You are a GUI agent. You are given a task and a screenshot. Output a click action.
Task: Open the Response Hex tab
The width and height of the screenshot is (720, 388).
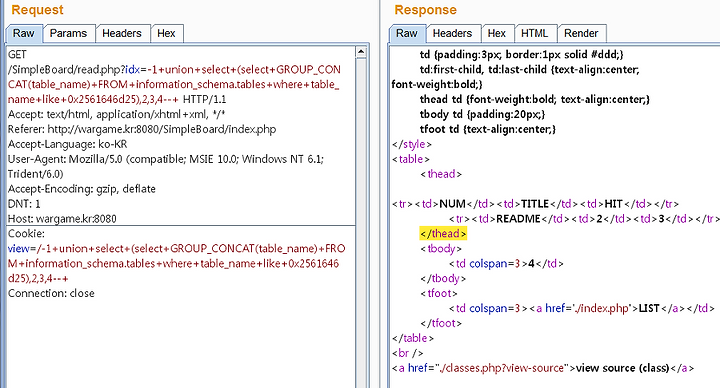point(497,34)
